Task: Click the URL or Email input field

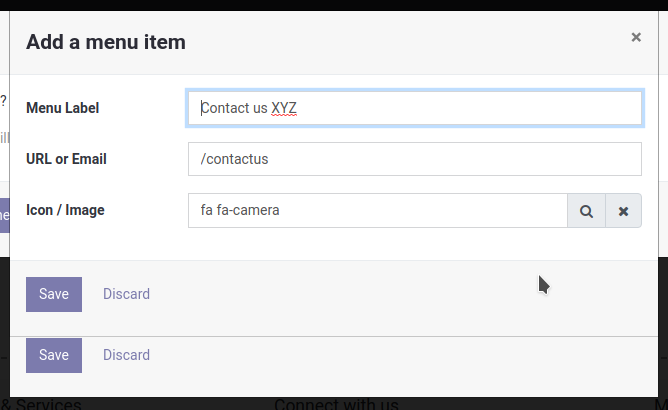Action: pyautogui.click(x=414, y=159)
